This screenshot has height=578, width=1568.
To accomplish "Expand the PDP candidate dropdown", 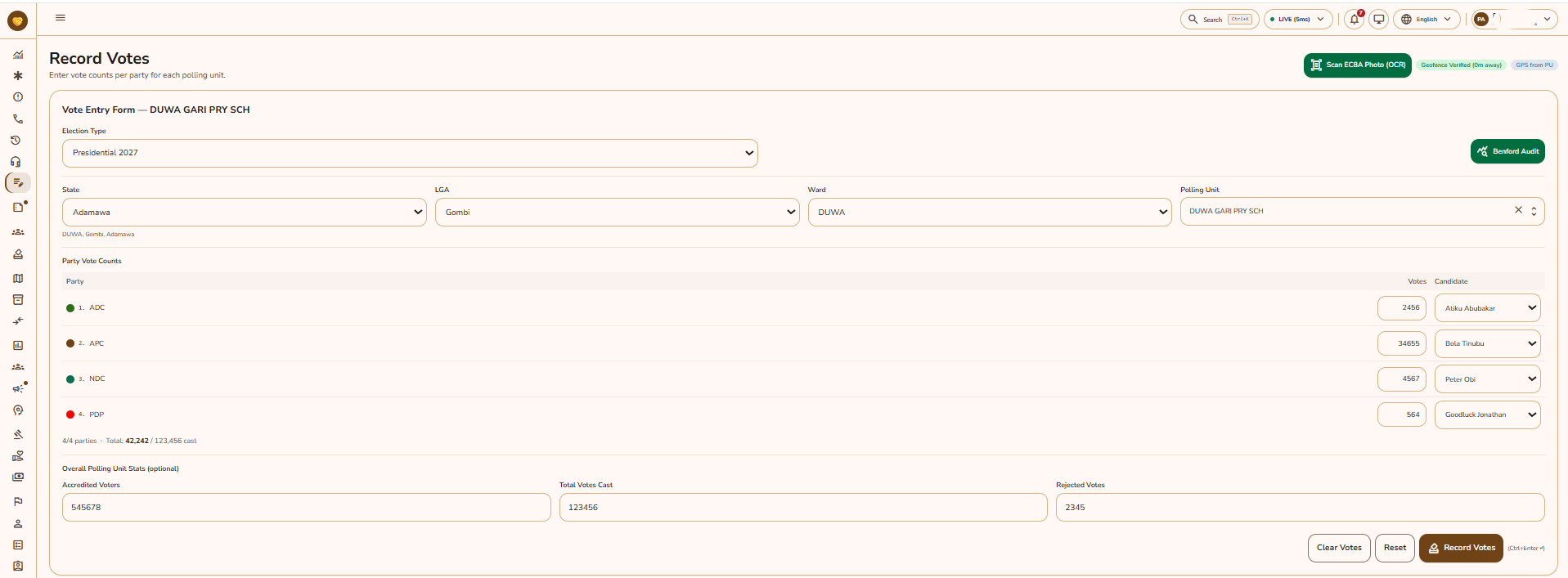I will pyautogui.click(x=1488, y=414).
